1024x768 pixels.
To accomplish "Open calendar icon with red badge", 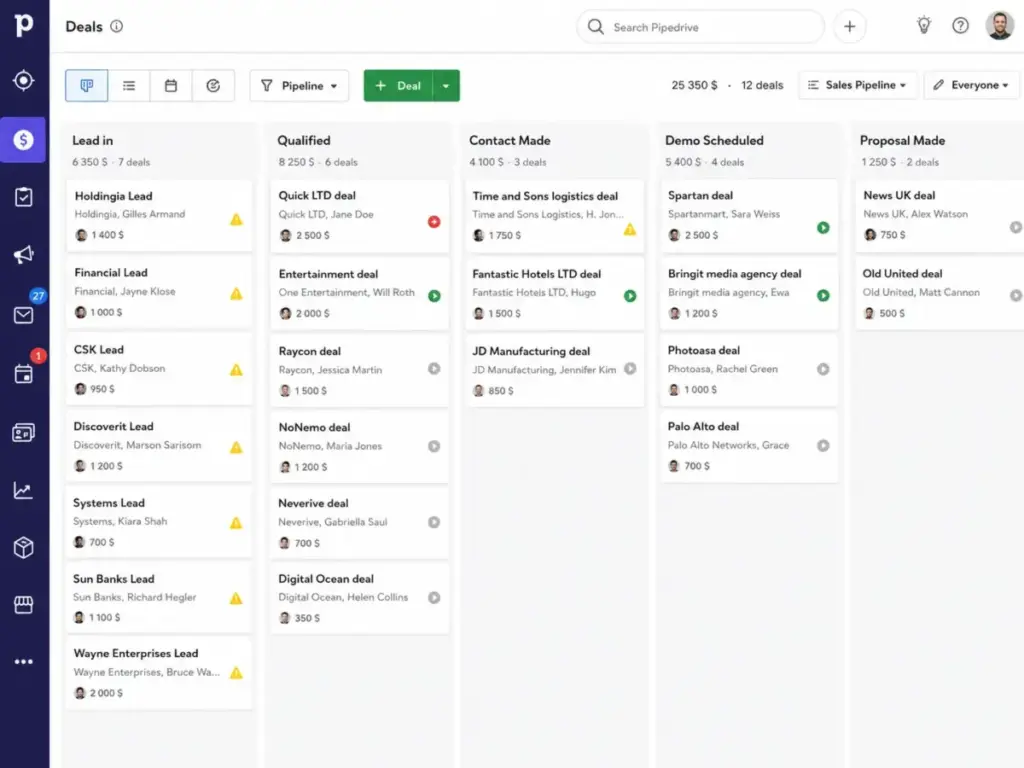I will click(24, 374).
